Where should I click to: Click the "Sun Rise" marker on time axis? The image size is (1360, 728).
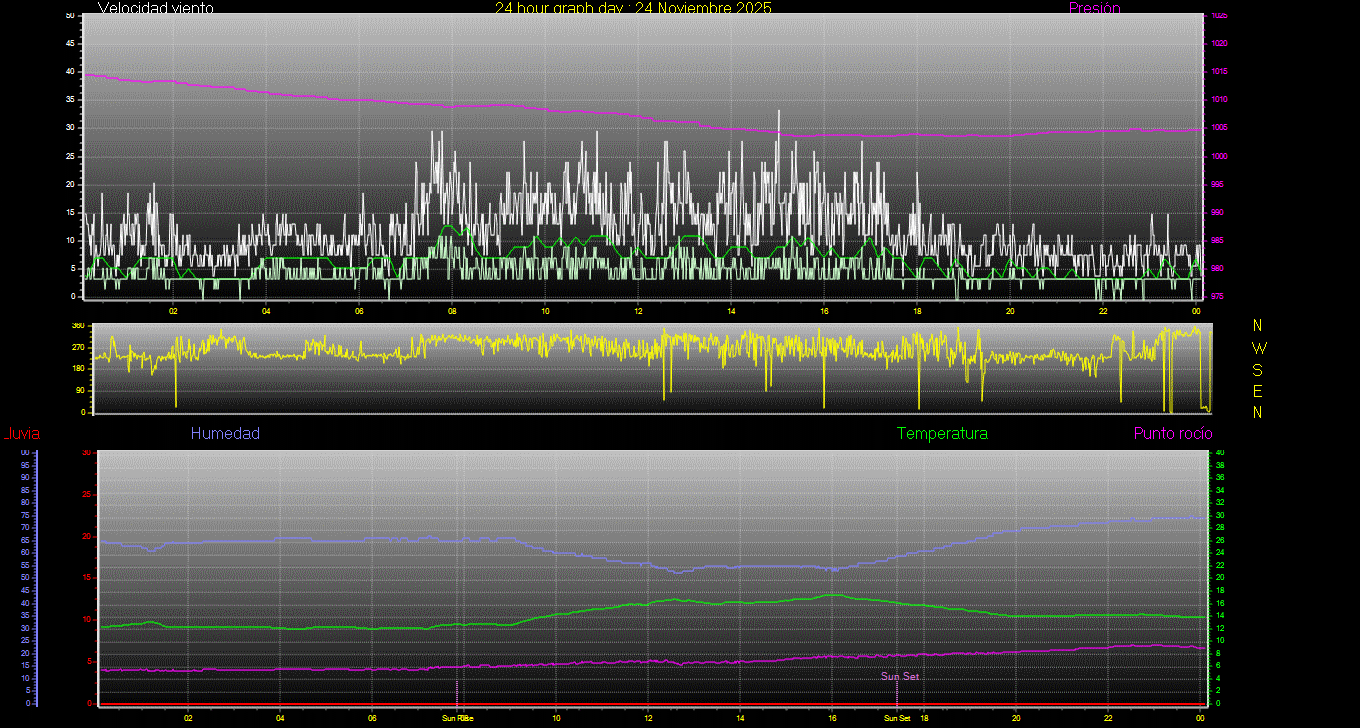point(458,718)
